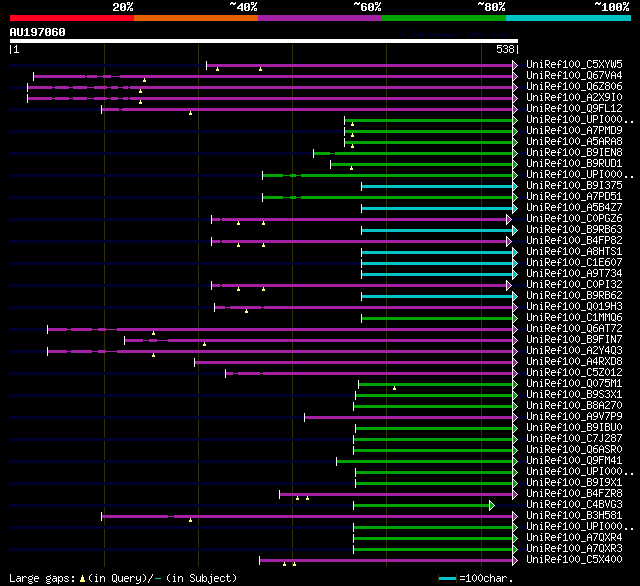Click the yellow query gap marker in legend
Viewport: 640px width, 586px height.
point(82,578)
